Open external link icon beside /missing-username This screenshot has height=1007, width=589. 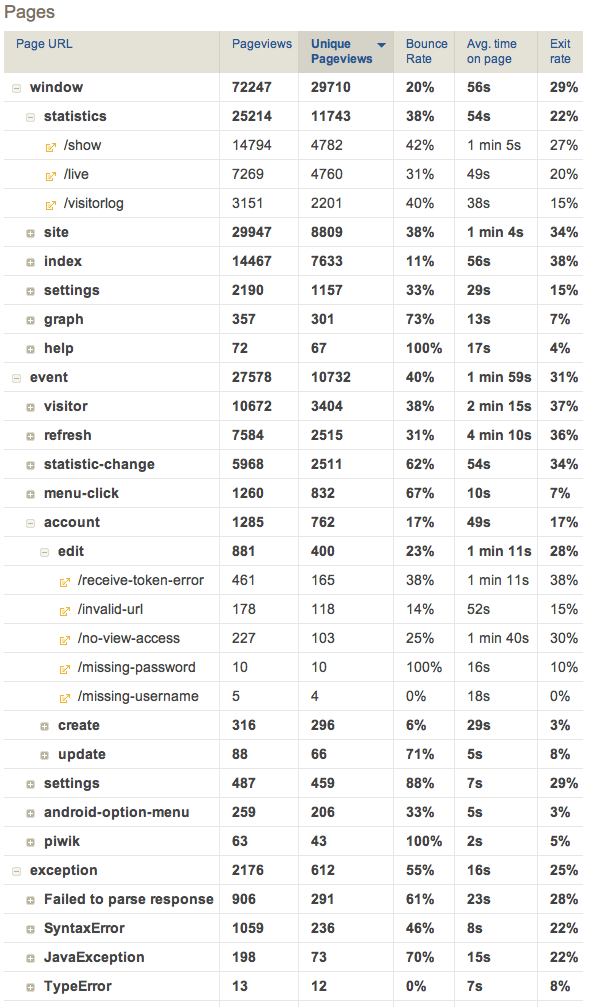click(65, 697)
